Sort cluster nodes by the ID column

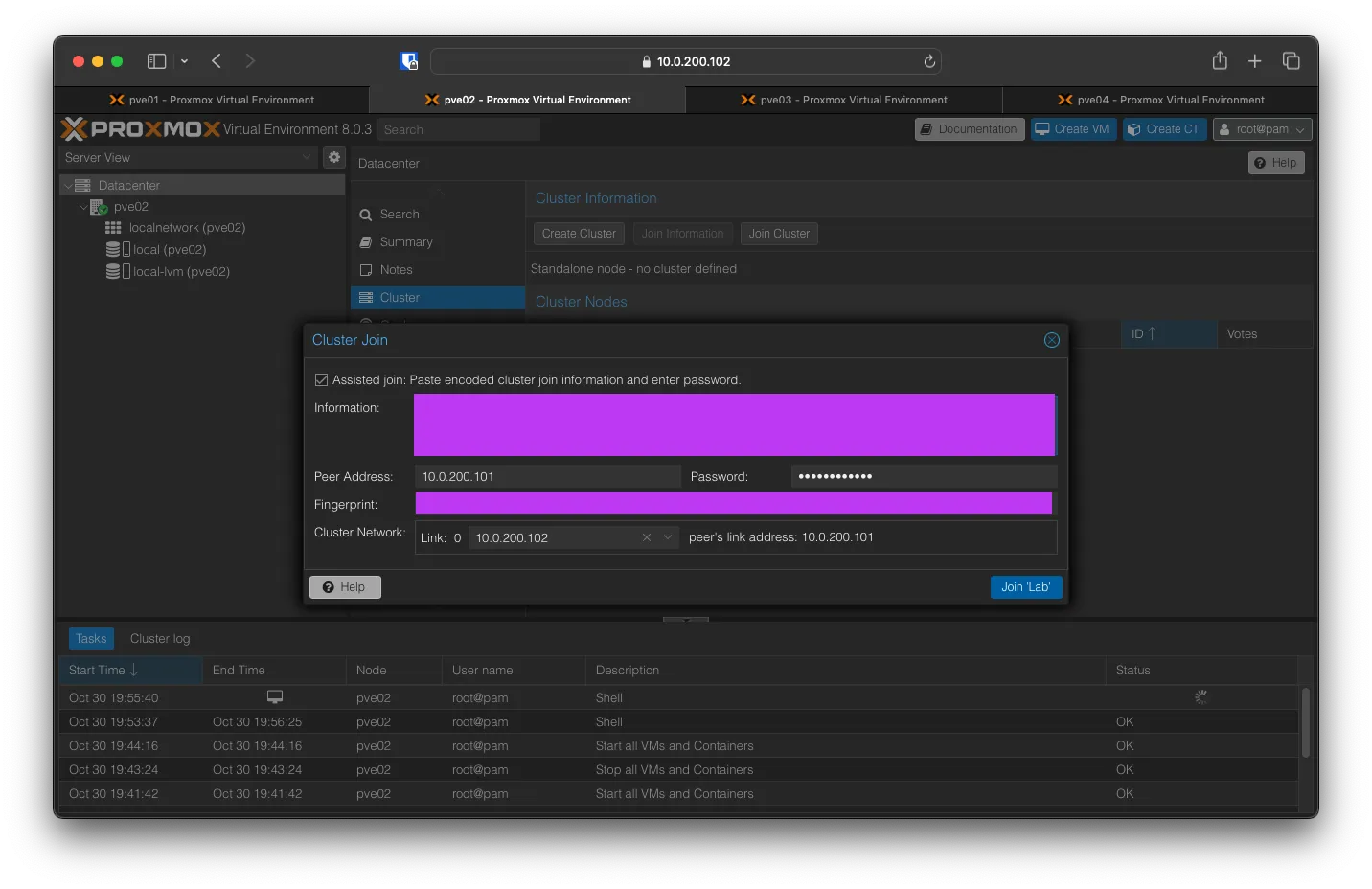pyautogui.click(x=1168, y=334)
